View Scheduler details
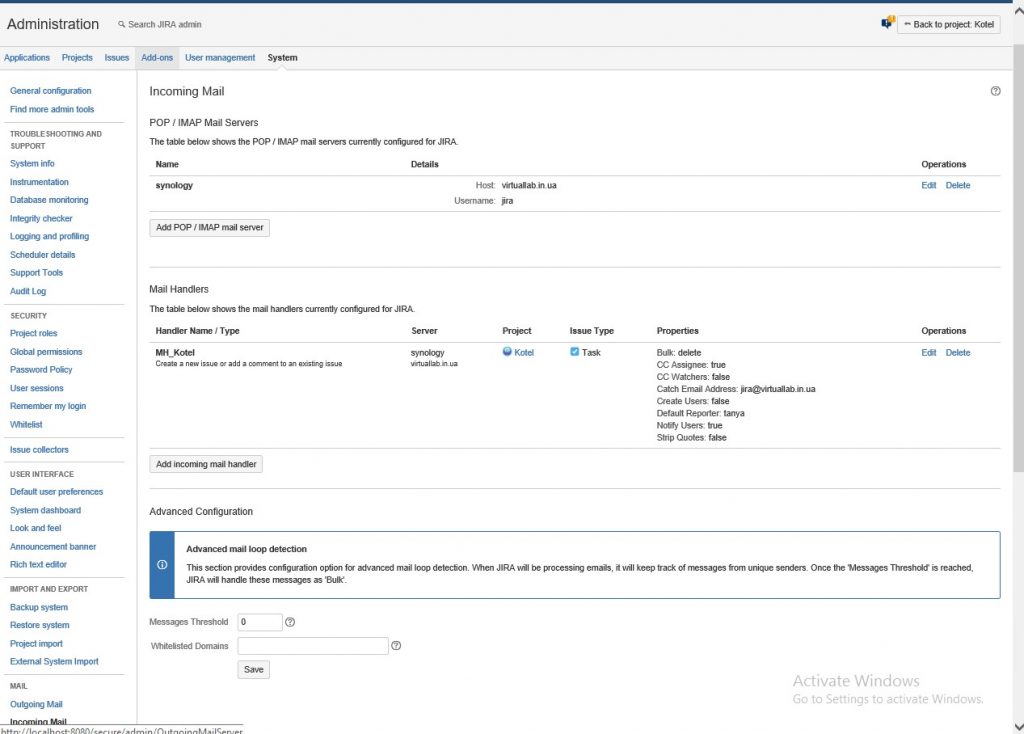 tap(42, 255)
